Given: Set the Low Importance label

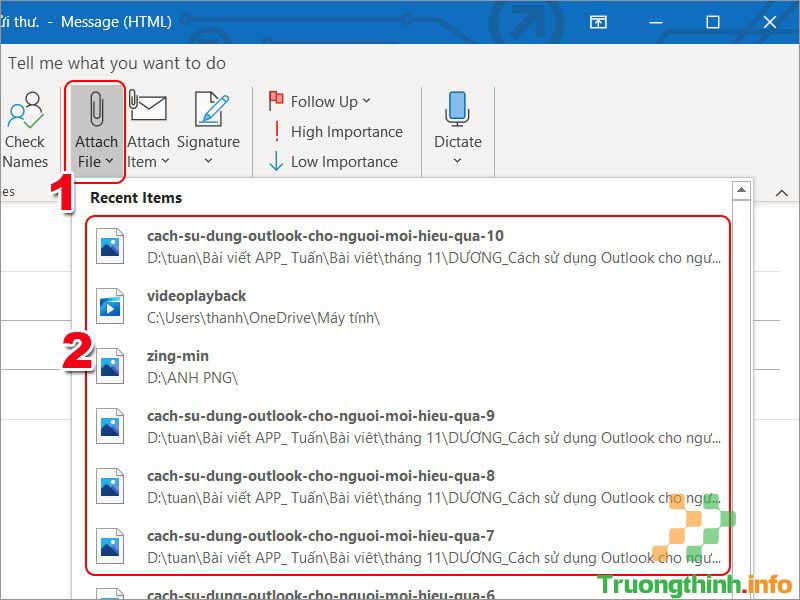Looking at the screenshot, I should (344, 162).
